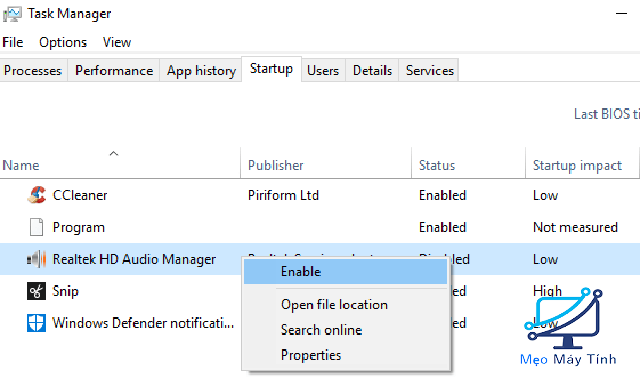
Task: Switch to the Details tab
Action: pos(372,71)
